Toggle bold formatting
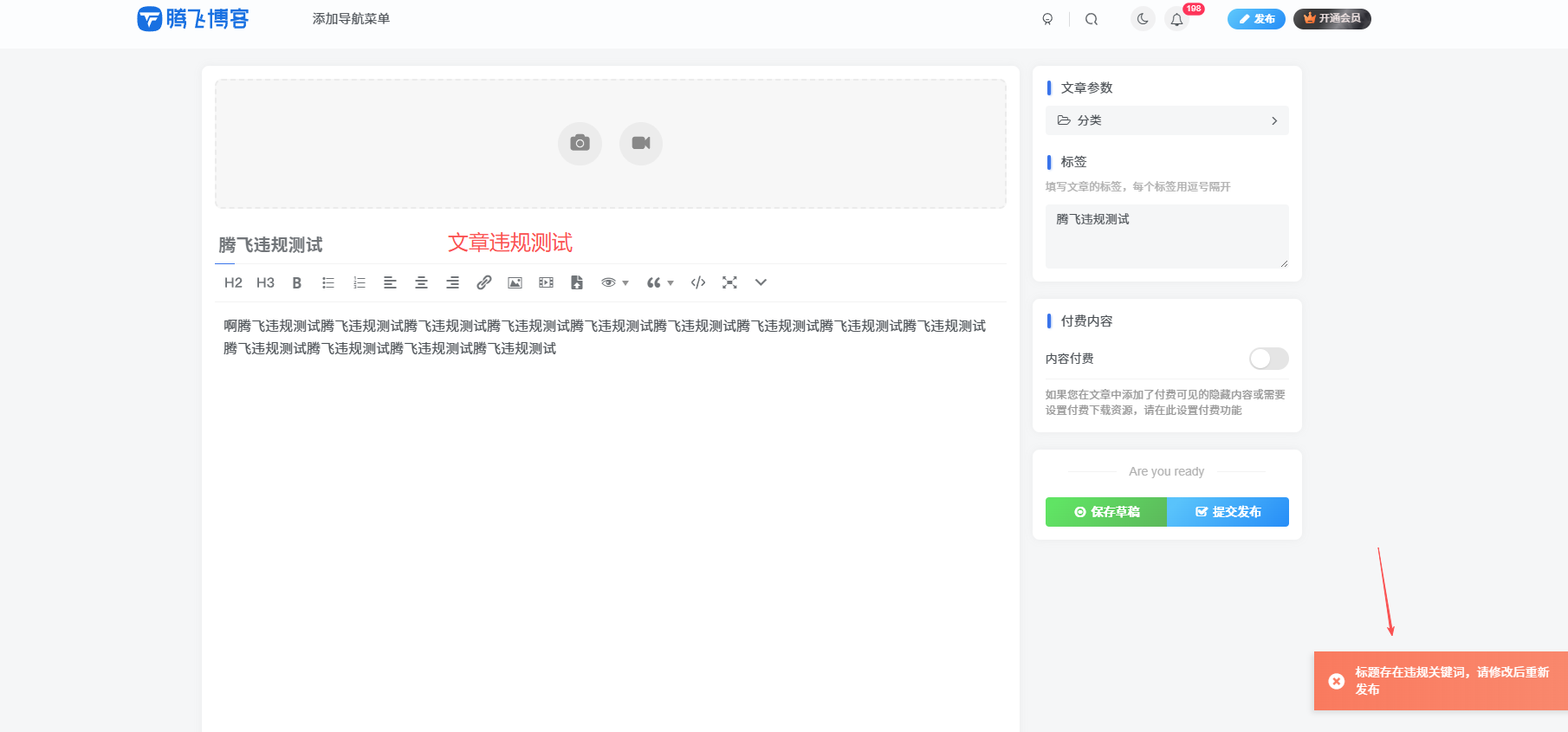1568x732 pixels. tap(296, 282)
